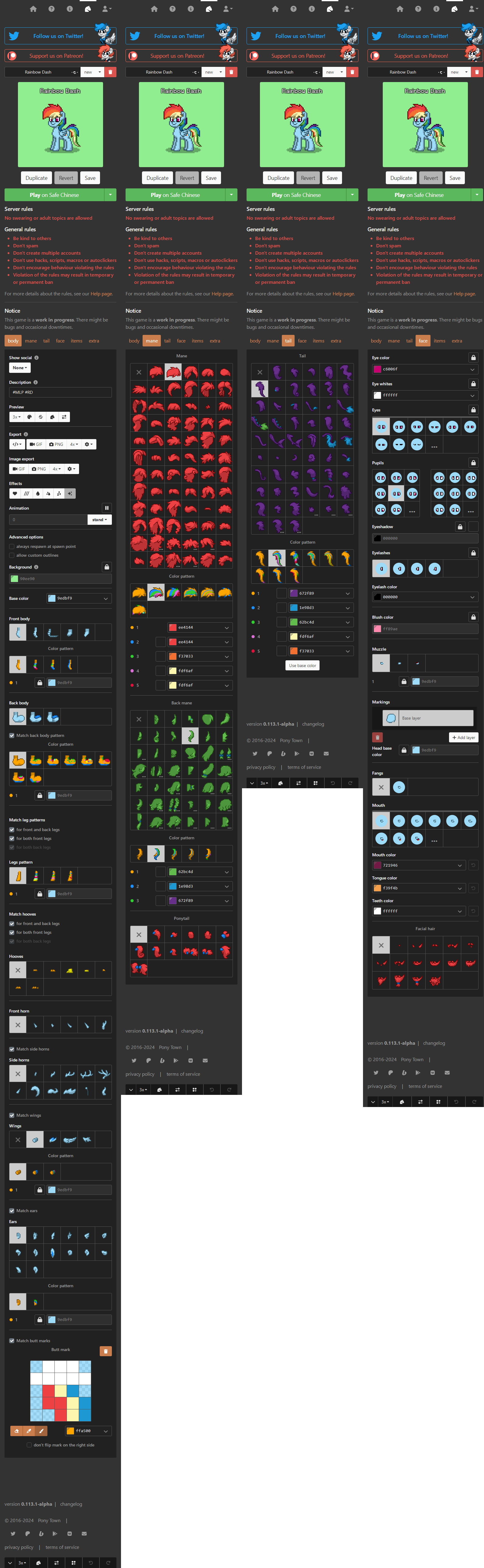Delete the marking layer with red trash icon
The width and height of the screenshot is (484, 1568).
pyautogui.click(x=377, y=737)
